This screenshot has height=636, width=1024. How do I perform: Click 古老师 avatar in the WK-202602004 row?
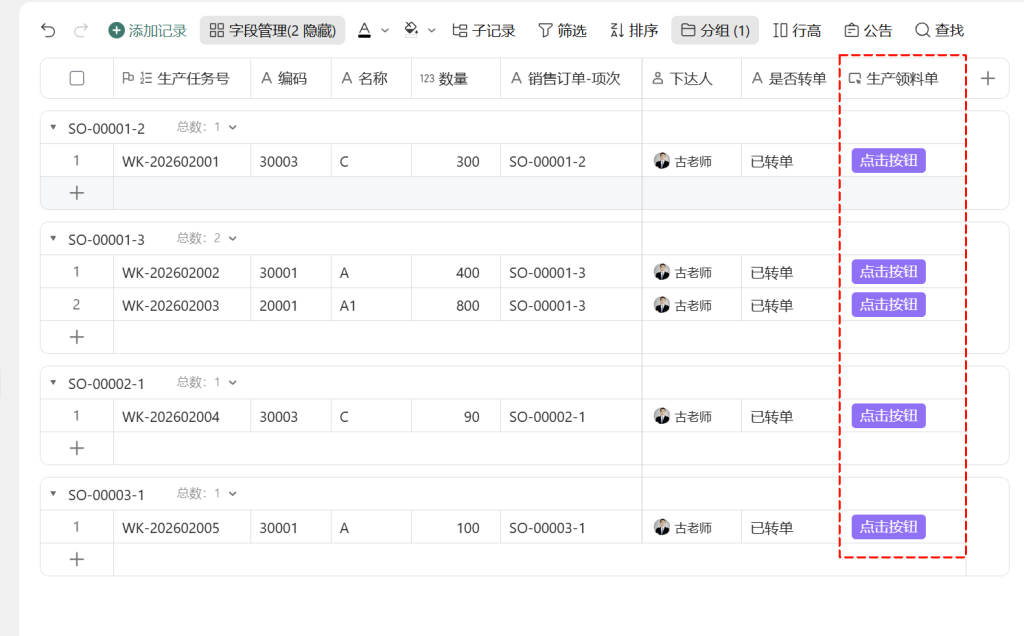click(662, 416)
